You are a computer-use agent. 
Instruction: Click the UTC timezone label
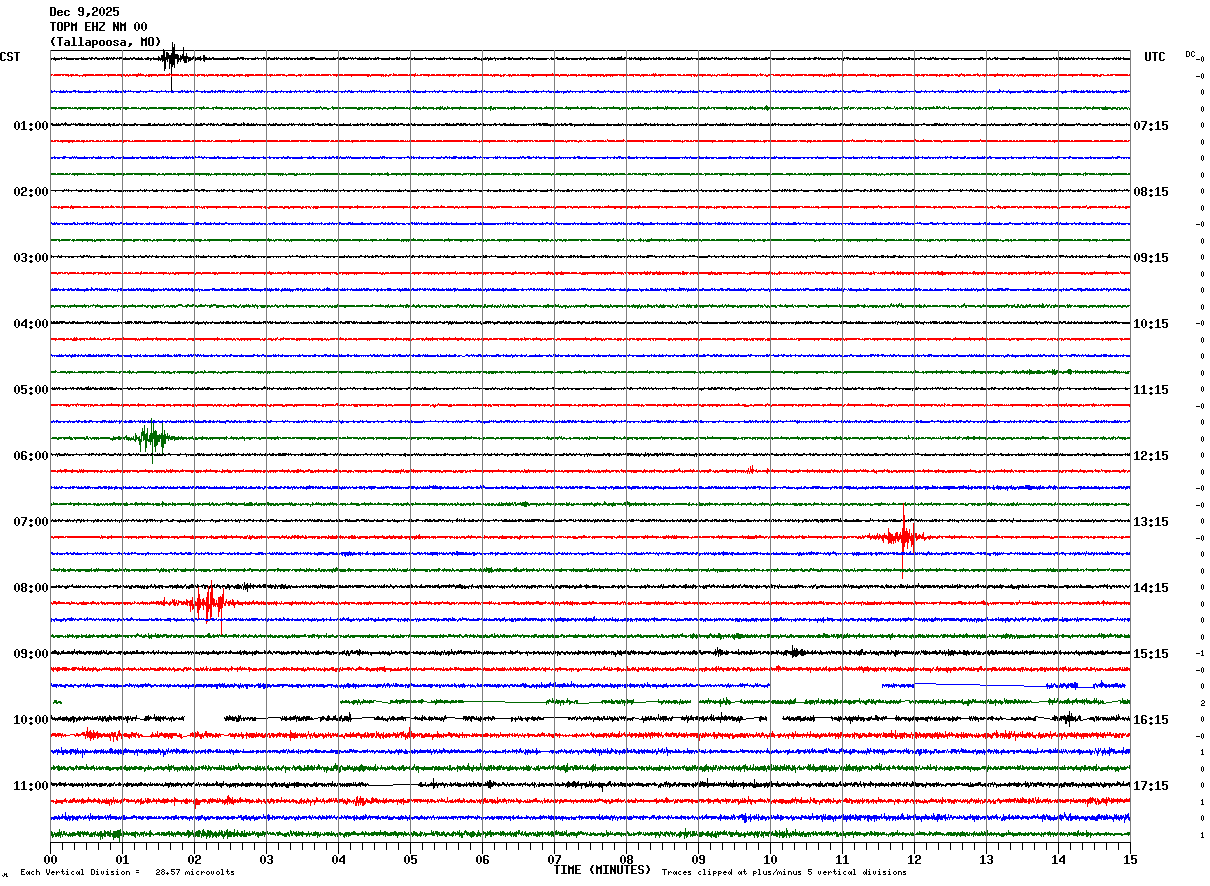click(x=1155, y=57)
